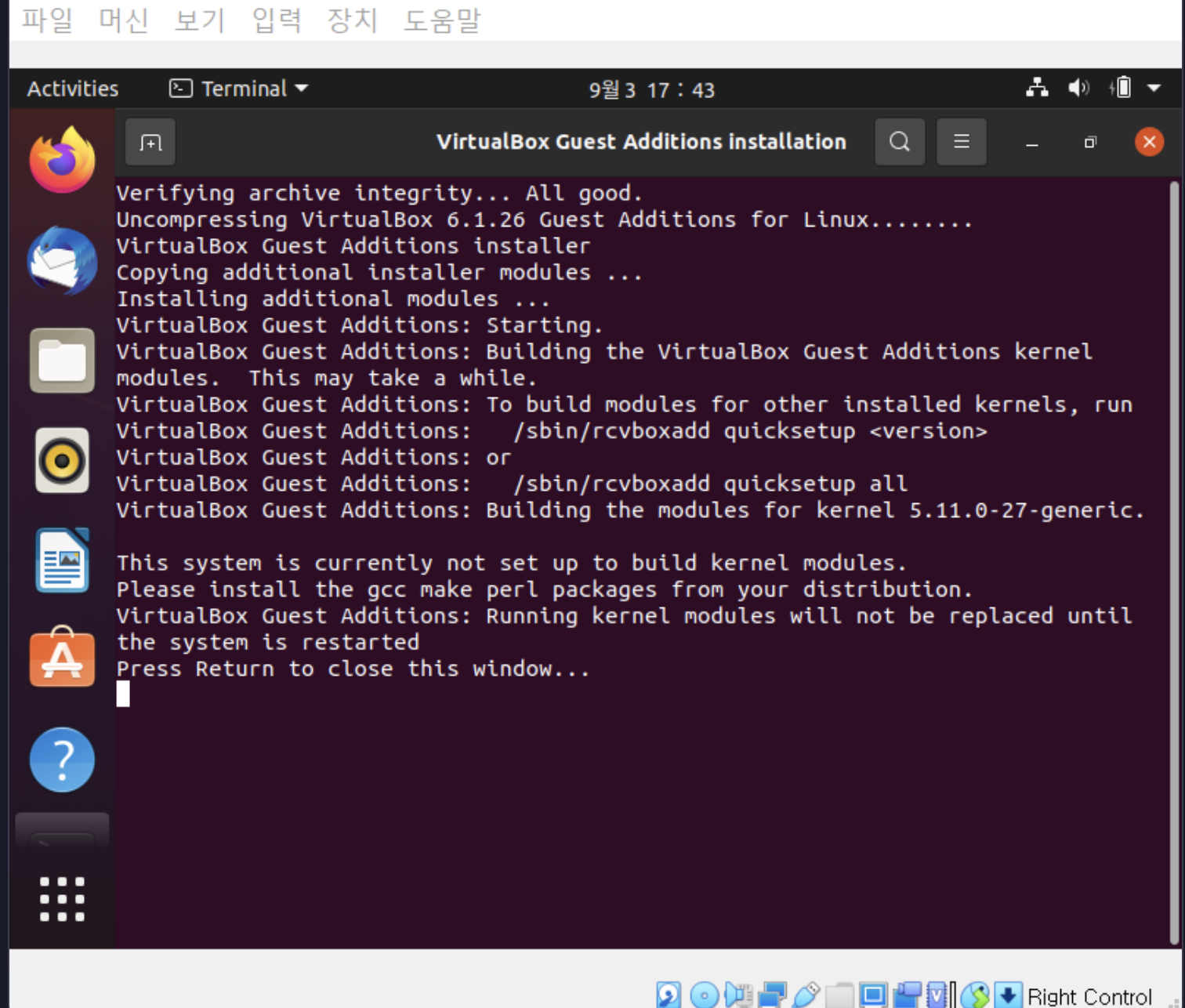Open the clock showing 17:43
Image resolution: width=1185 pixels, height=1008 pixels.
pyautogui.click(x=651, y=90)
